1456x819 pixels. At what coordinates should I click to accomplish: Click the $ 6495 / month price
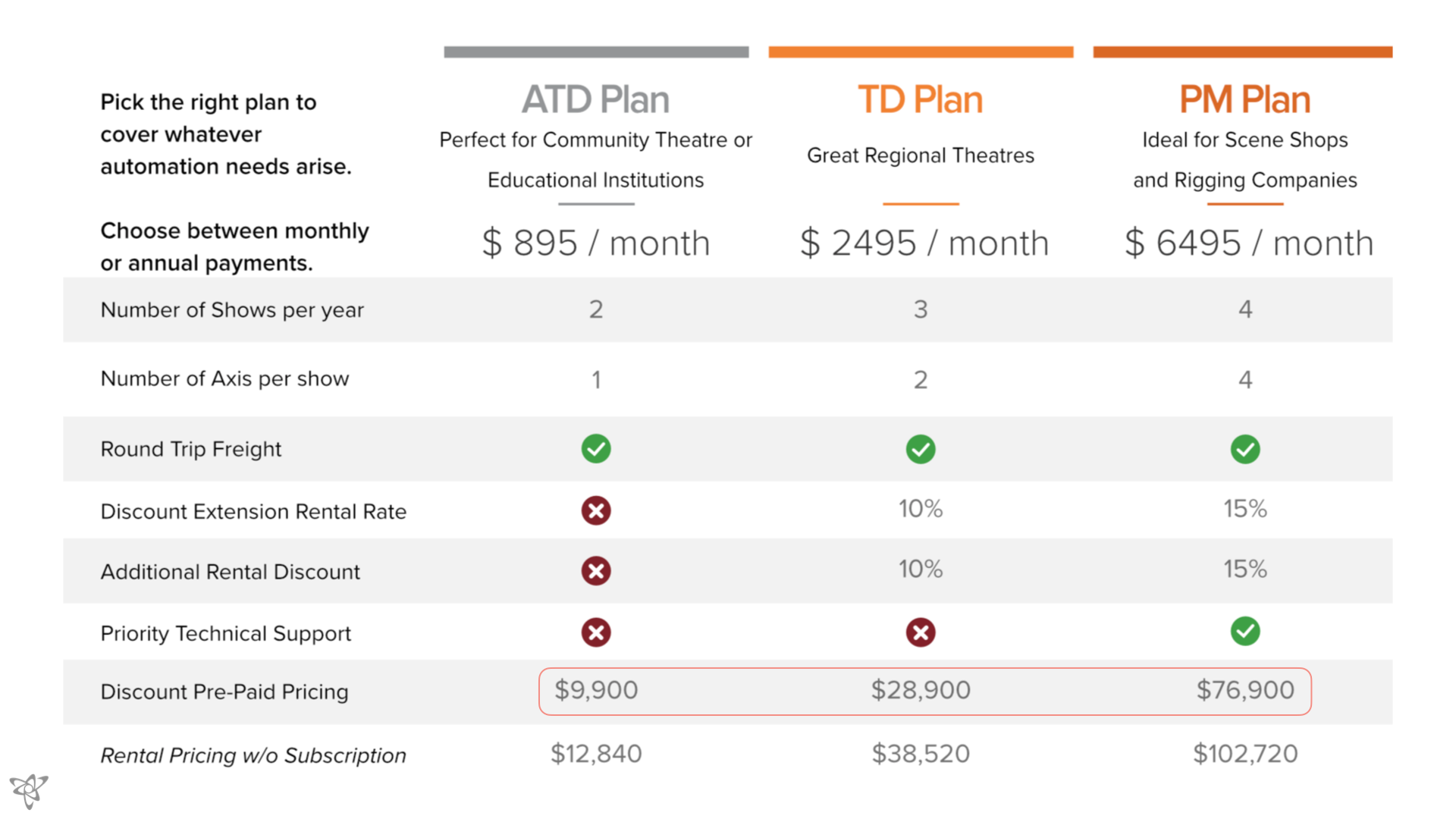pyautogui.click(x=1249, y=243)
